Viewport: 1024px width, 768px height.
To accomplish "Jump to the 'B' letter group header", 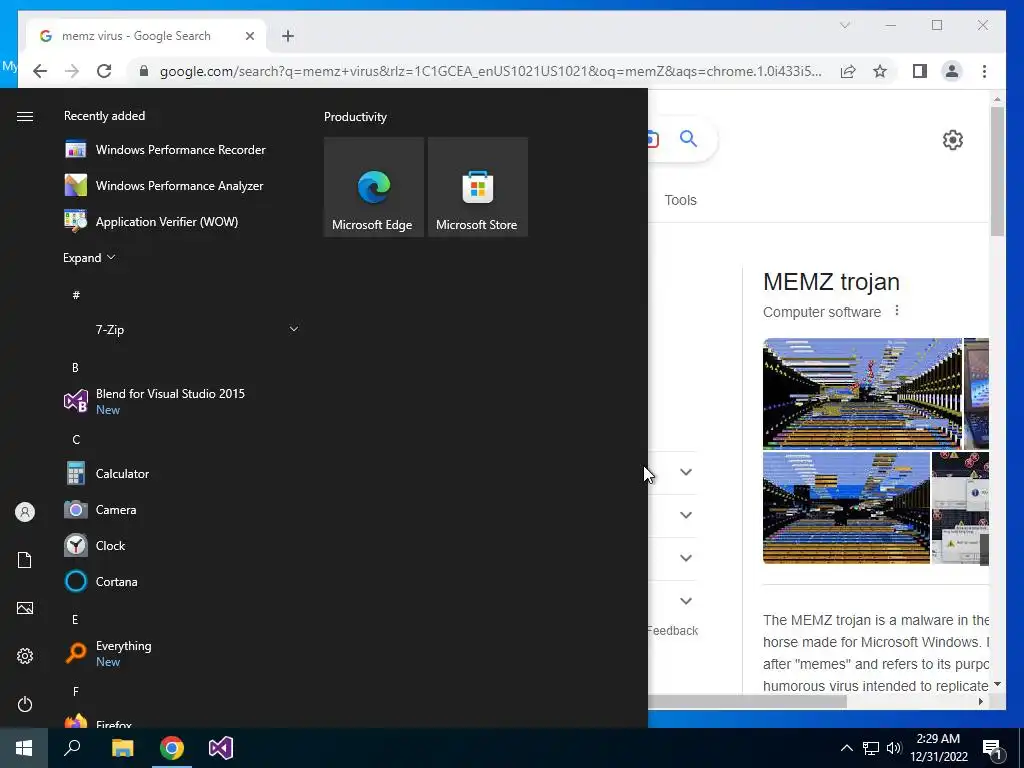I will (75, 368).
